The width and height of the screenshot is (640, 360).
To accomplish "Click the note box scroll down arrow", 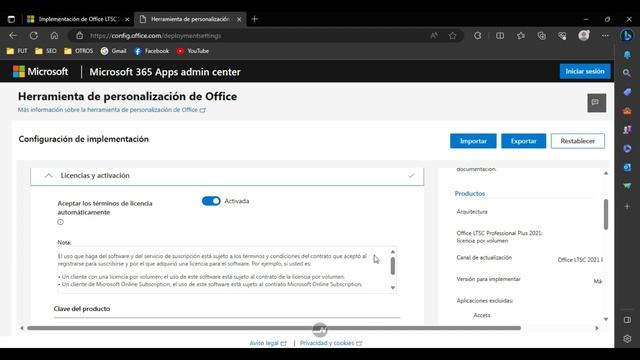I will point(393,288).
